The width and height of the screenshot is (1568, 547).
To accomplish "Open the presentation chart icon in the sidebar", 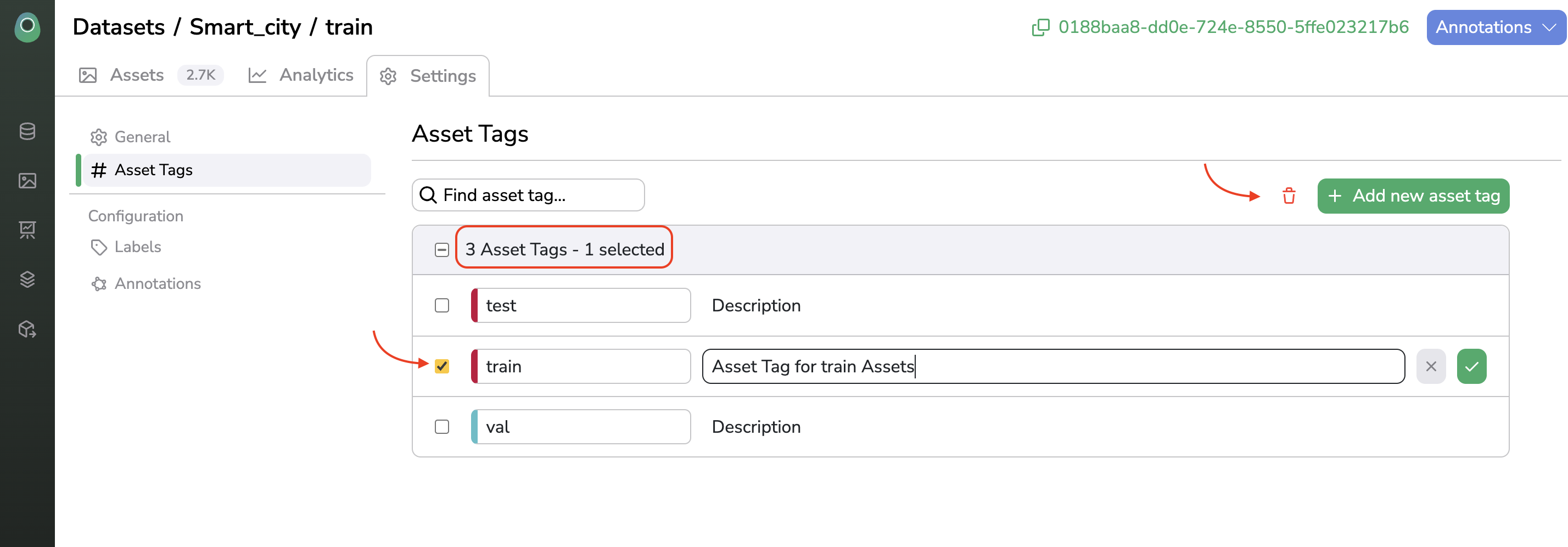I will pos(27,230).
